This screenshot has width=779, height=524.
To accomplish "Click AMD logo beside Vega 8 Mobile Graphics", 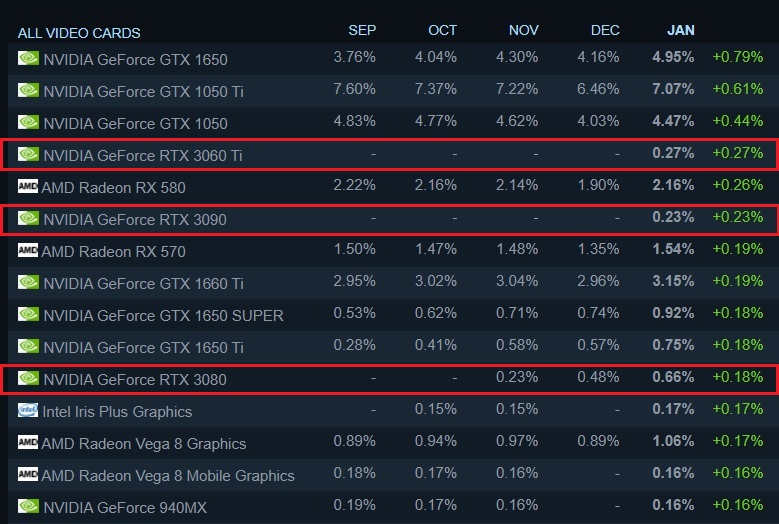I will click(28, 474).
